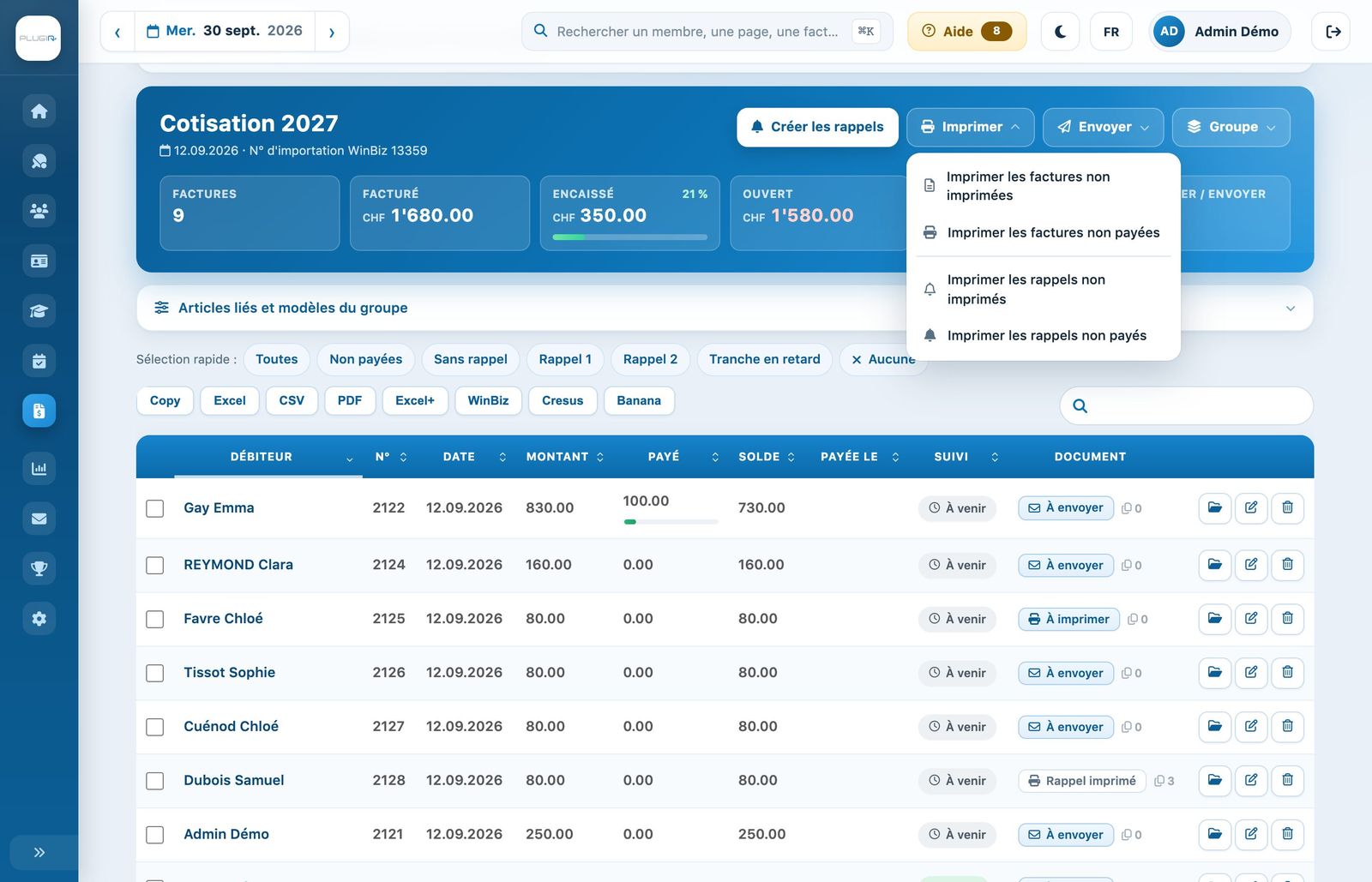Open the statistics chart icon in sidebar

click(x=39, y=468)
